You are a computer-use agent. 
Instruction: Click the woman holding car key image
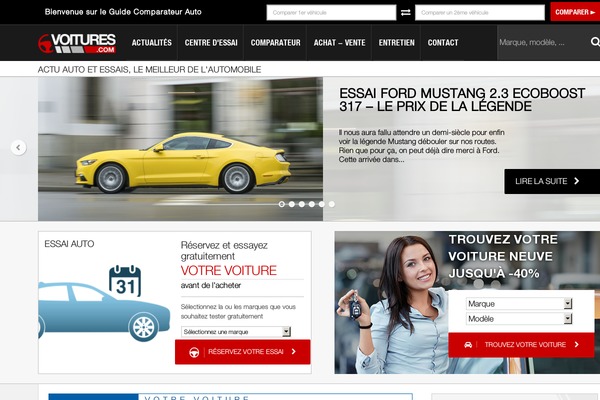[390, 302]
